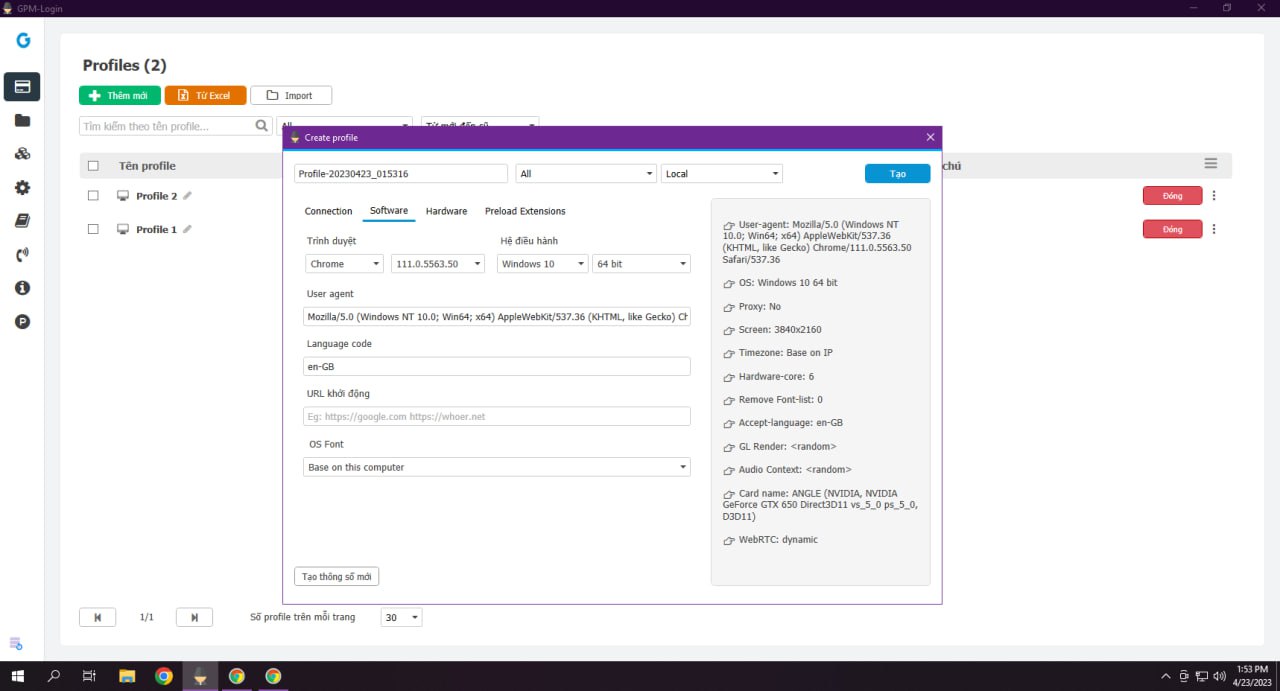The width and height of the screenshot is (1280, 691).
Task: Click monitor icon beside Profile 1
Action: click(123, 229)
